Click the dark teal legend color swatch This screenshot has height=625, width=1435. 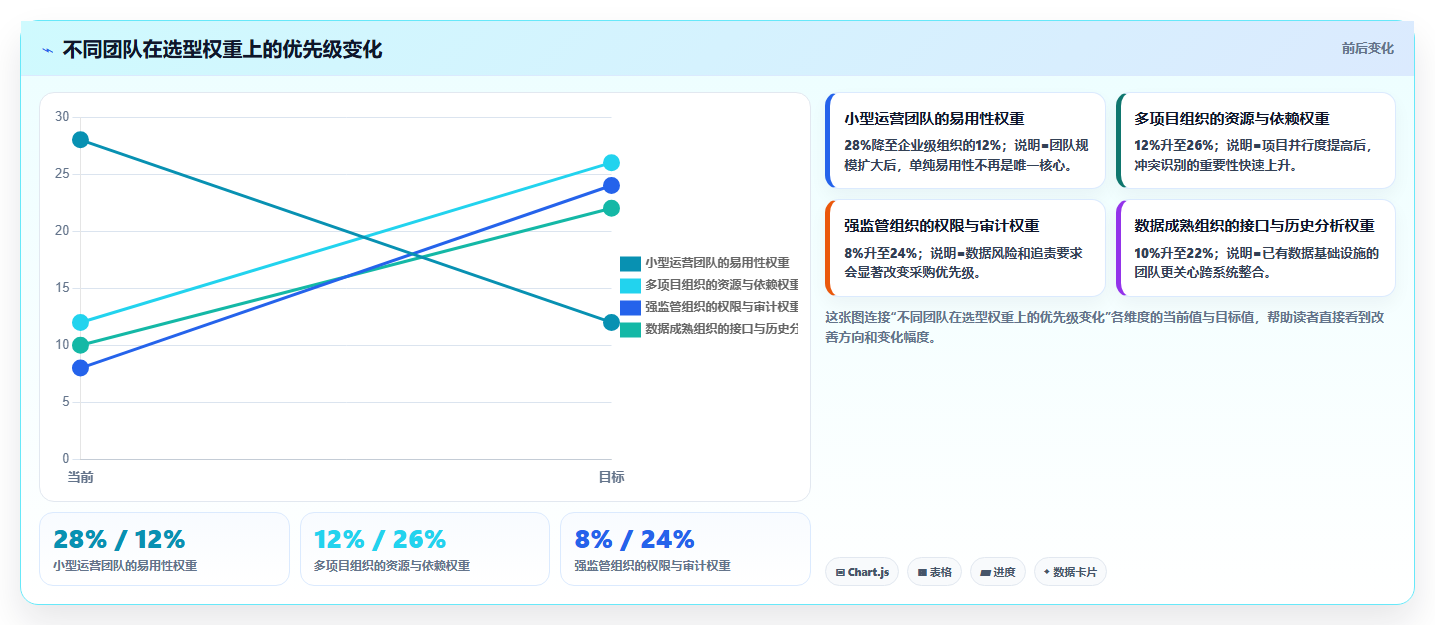[x=630, y=263]
